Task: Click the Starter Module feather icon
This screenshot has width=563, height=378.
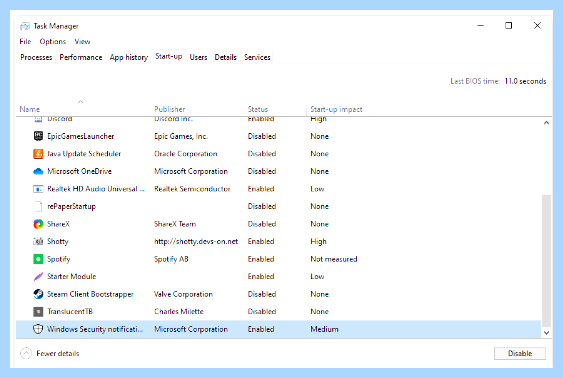Action: 38,276
